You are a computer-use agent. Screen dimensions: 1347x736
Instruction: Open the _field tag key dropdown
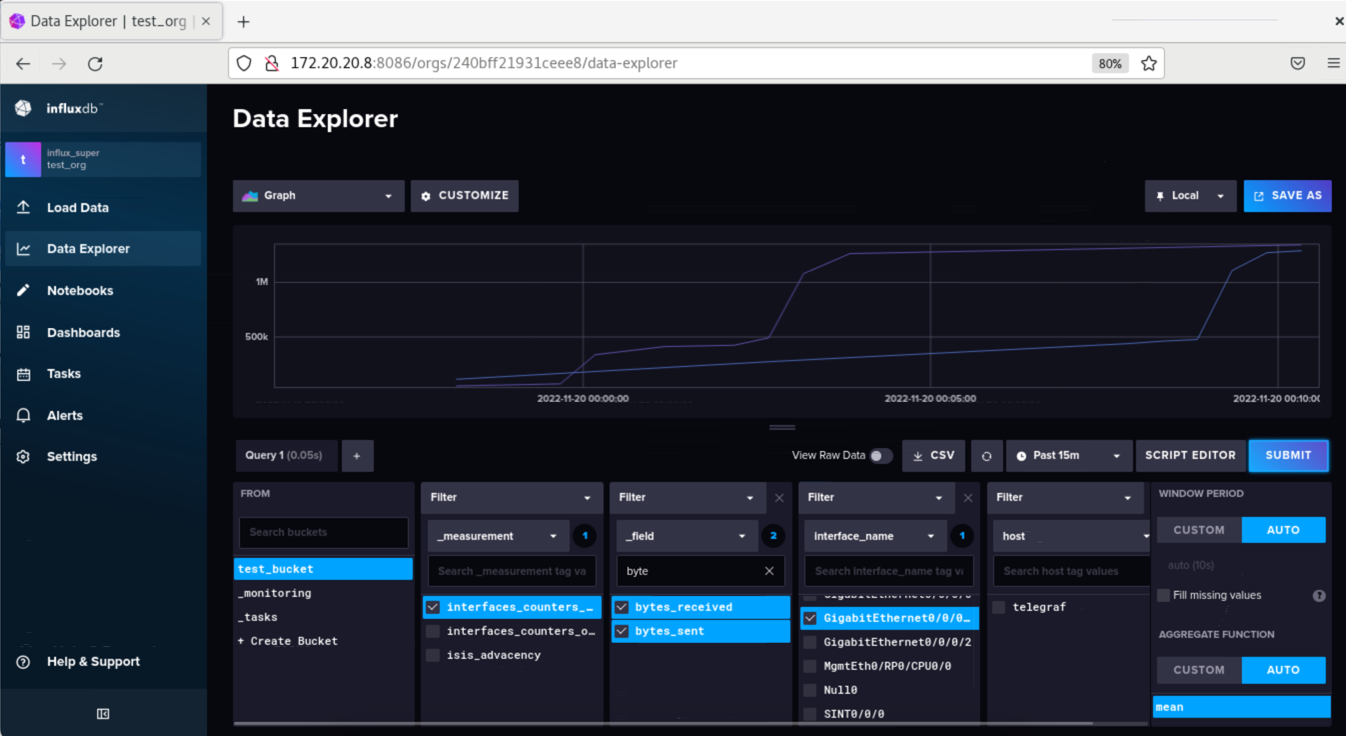click(687, 536)
